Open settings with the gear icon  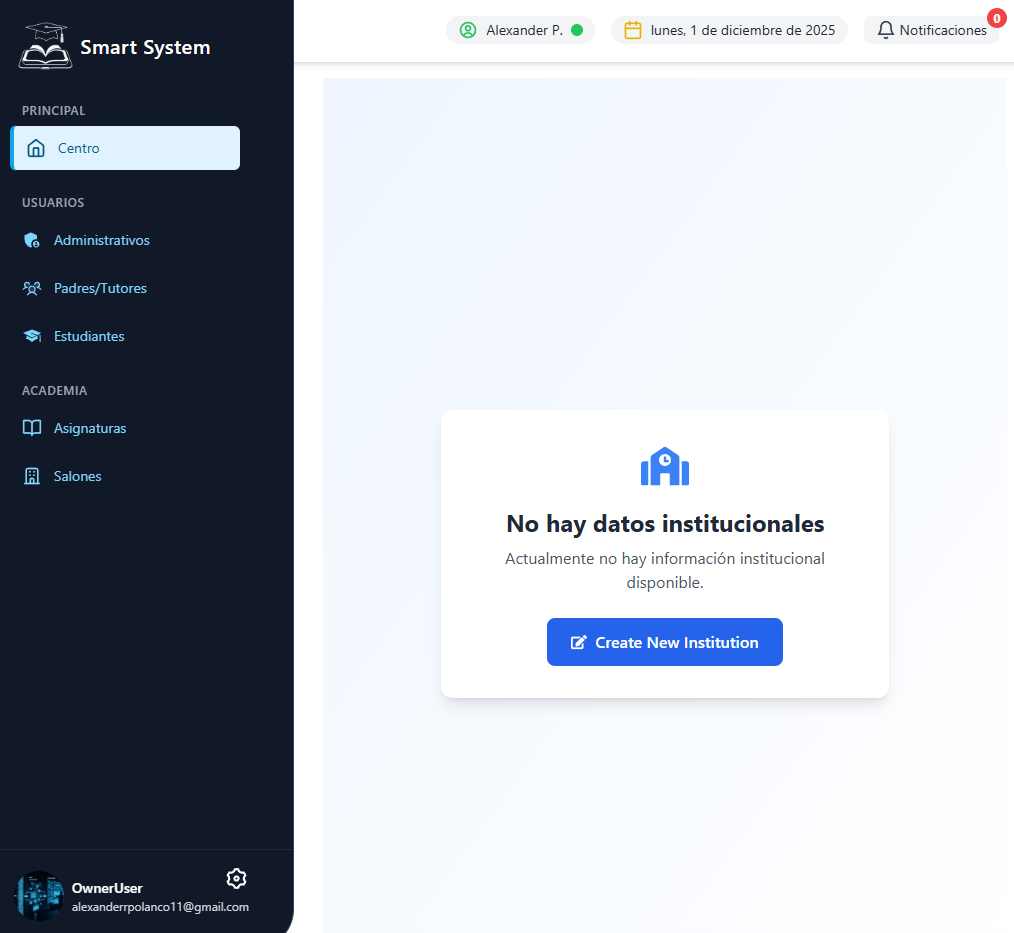tap(236, 878)
